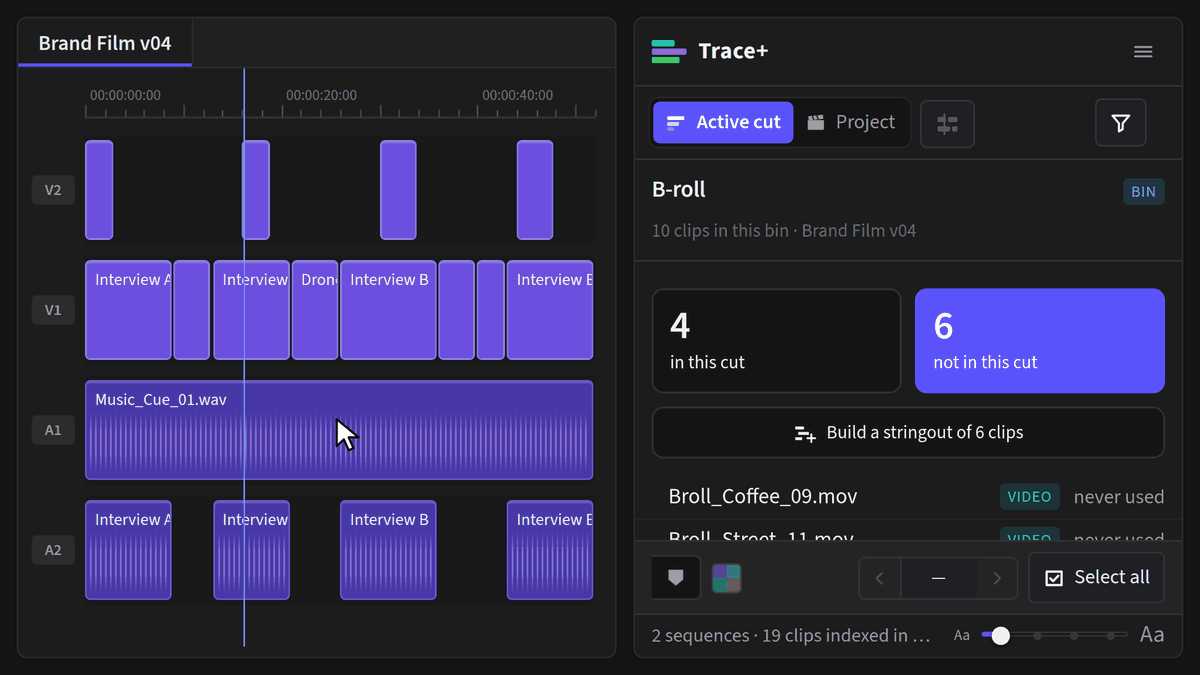Click the "2 sequences · 19 clips indexed" status
Image resolution: width=1200 pixels, height=675 pixels.
pyautogui.click(x=792, y=635)
